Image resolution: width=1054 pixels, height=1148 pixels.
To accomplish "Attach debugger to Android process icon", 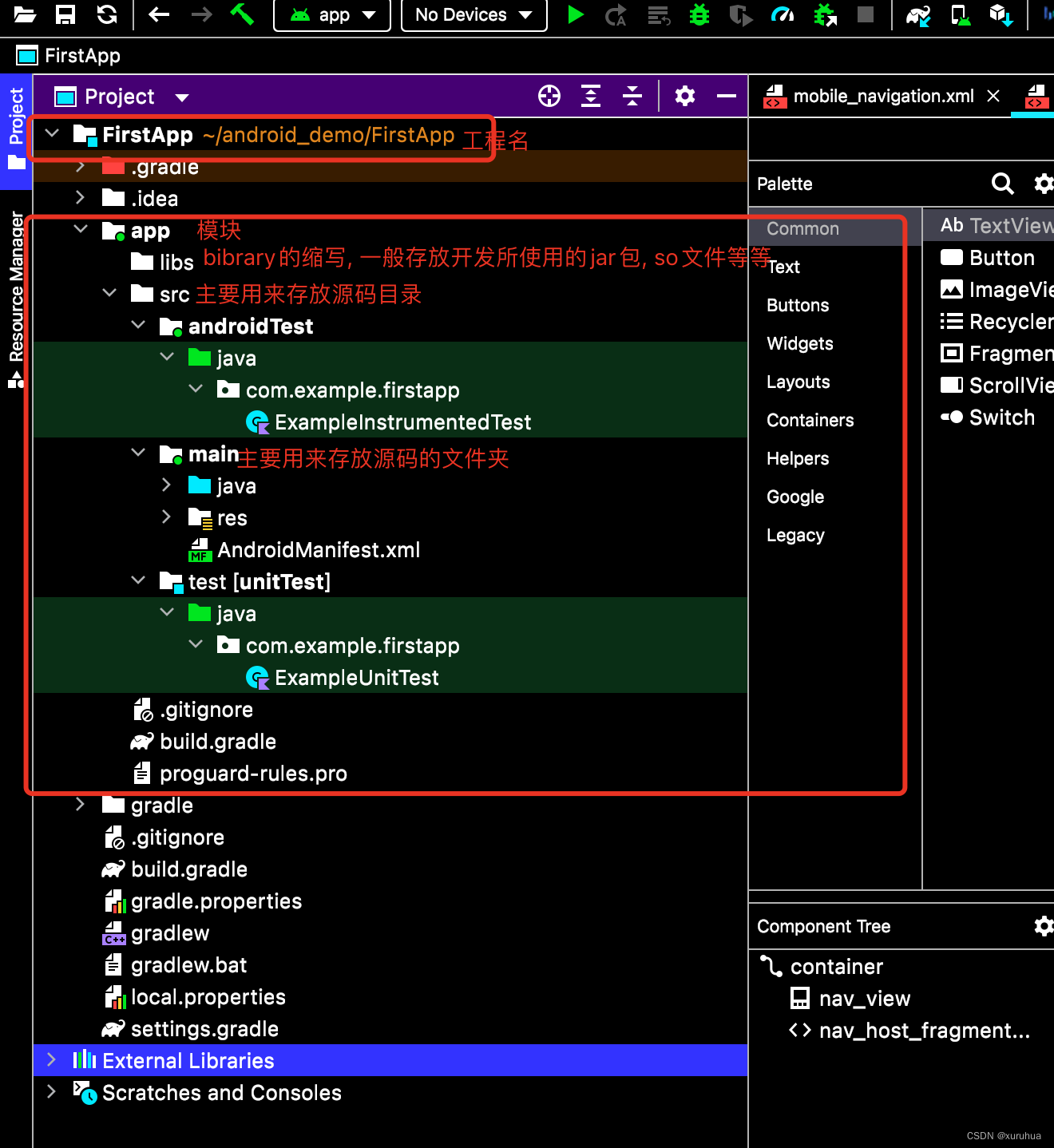I will pyautogui.click(x=825, y=14).
